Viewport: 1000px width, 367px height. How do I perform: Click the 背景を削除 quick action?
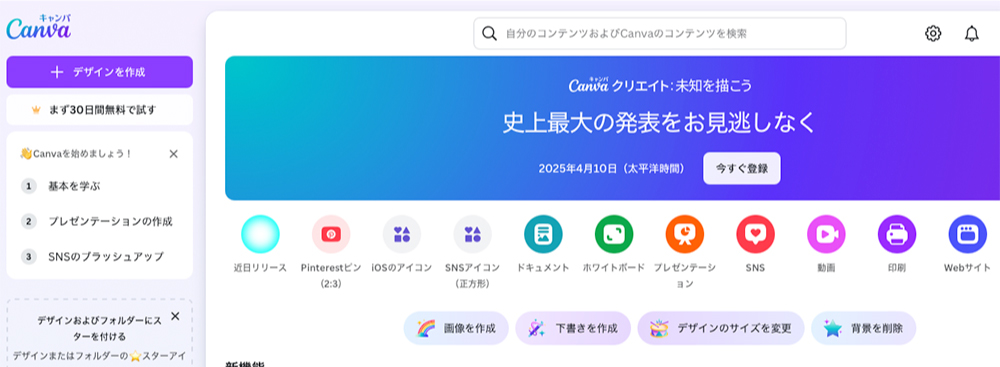point(864,328)
